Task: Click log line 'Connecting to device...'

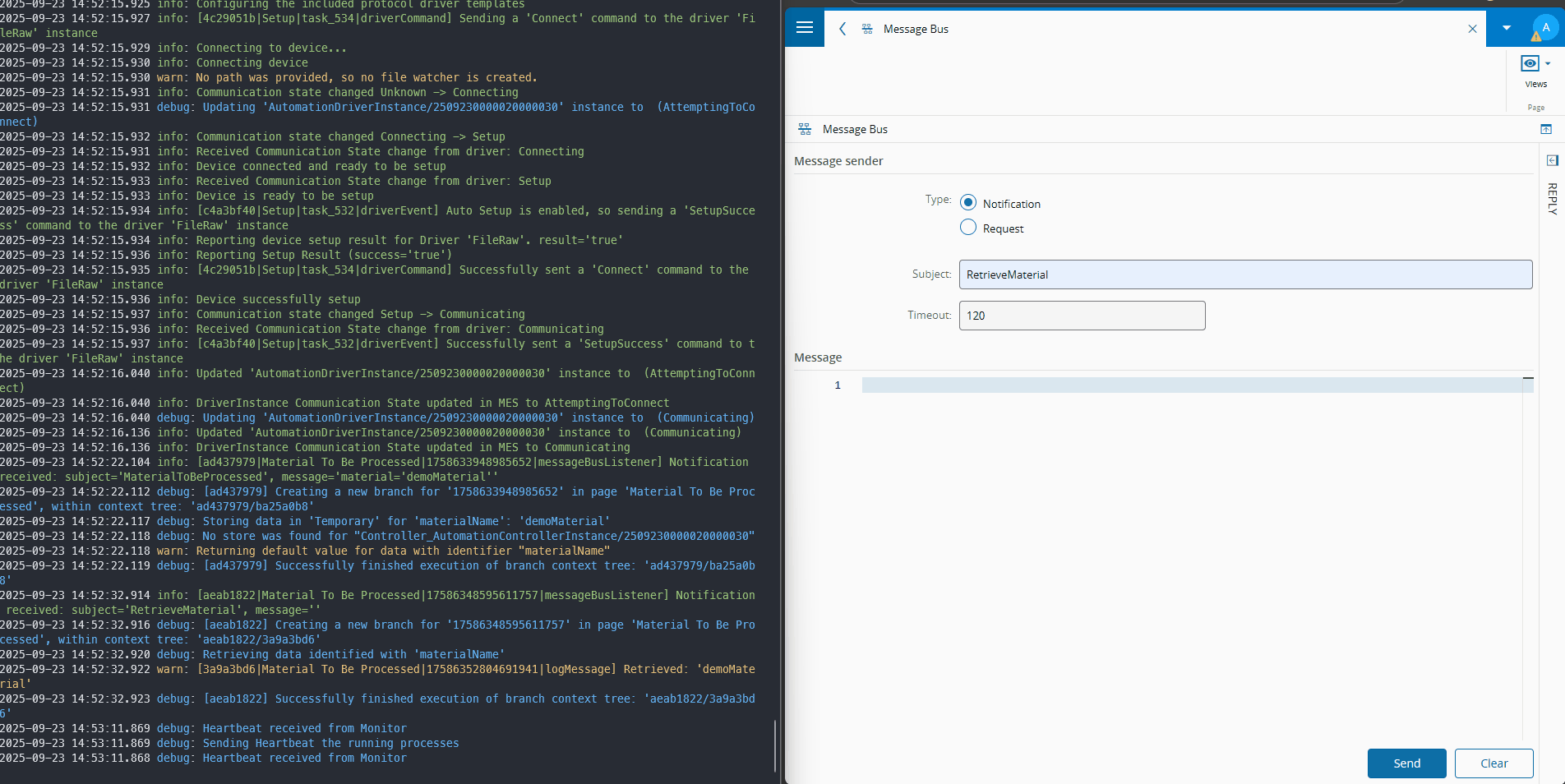Action: 173,48
